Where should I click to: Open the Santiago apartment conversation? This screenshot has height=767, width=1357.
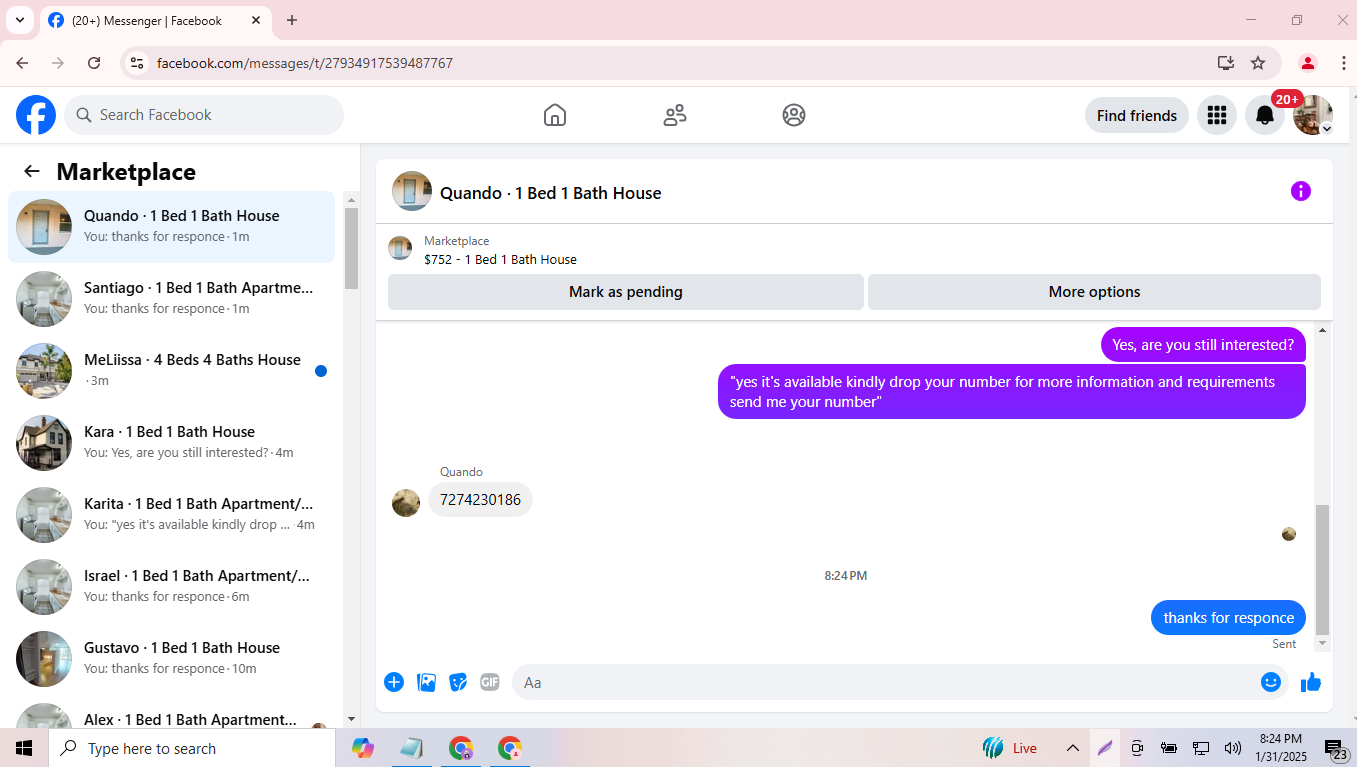pos(171,299)
